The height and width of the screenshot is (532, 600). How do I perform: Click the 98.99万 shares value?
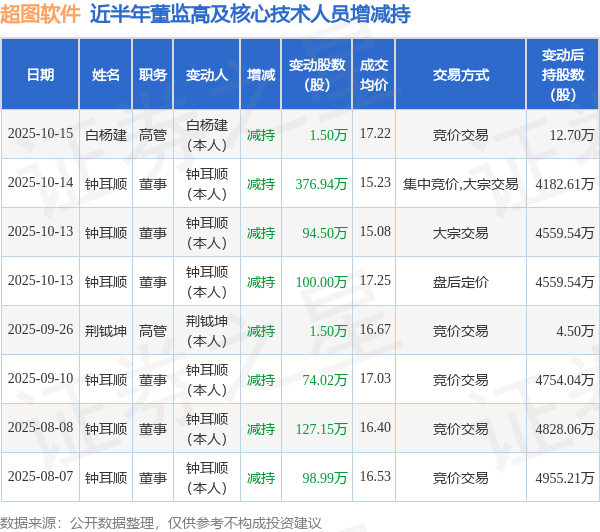coord(324,478)
